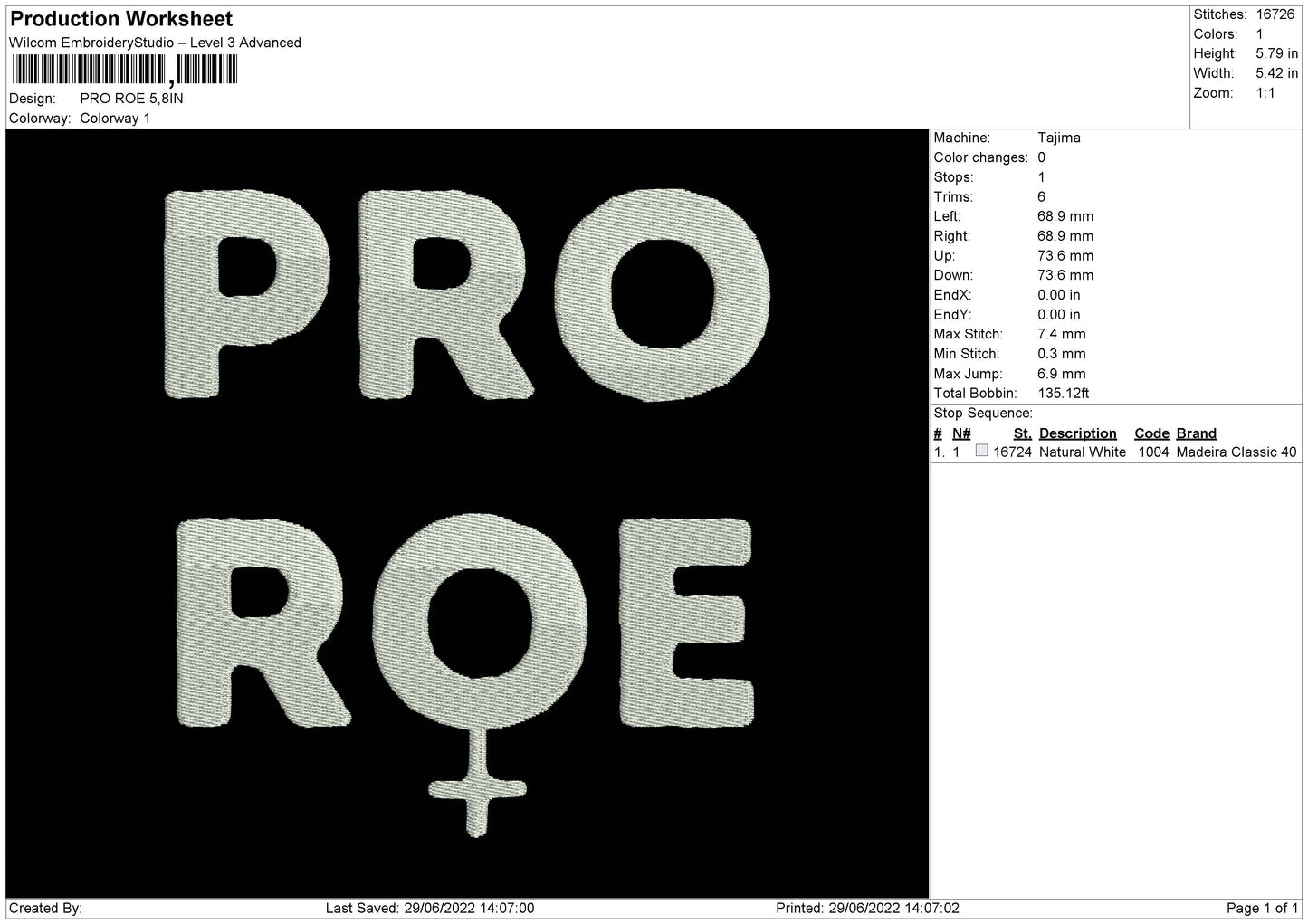Click the Colors value 1

tap(1259, 34)
